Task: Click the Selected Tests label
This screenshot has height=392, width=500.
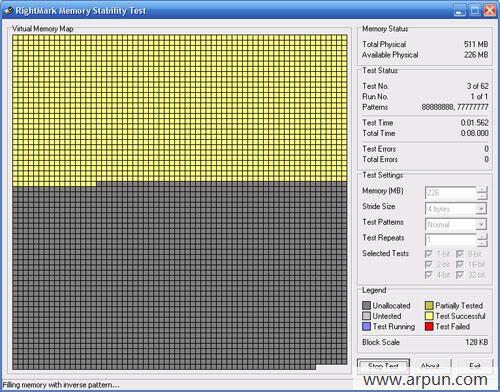Action: point(385,253)
